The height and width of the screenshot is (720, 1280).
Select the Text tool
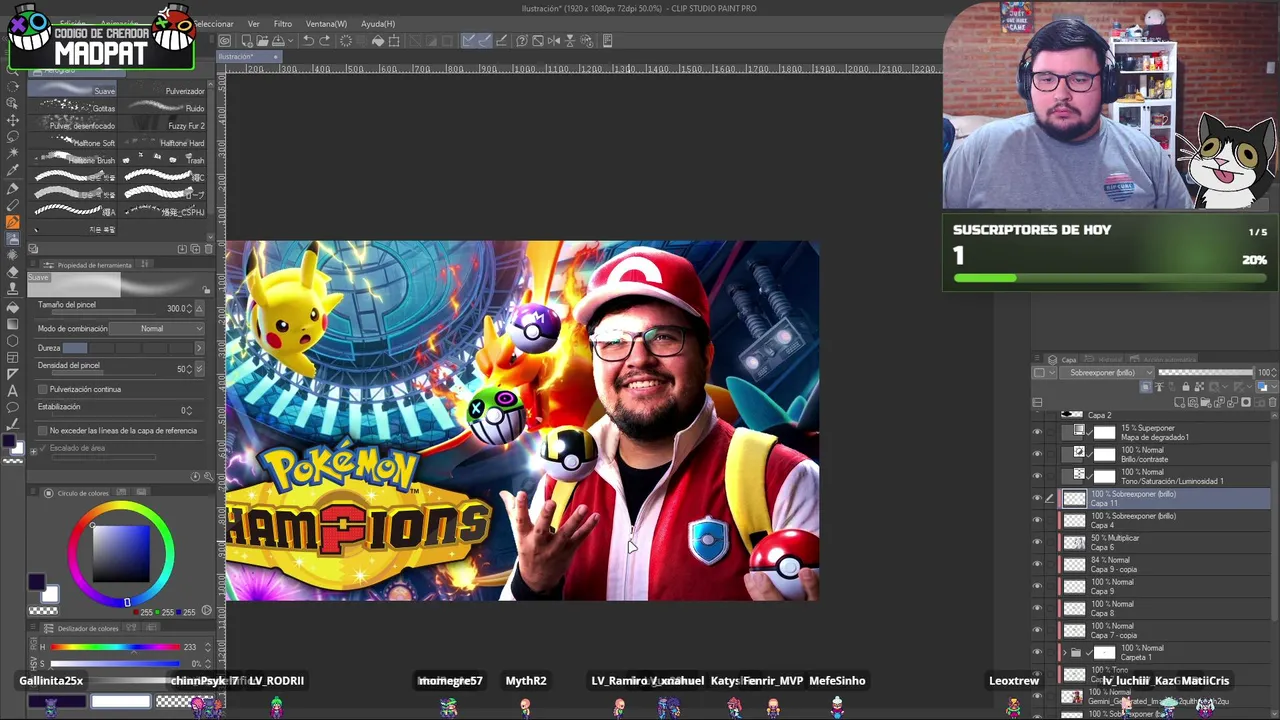pos(13,390)
